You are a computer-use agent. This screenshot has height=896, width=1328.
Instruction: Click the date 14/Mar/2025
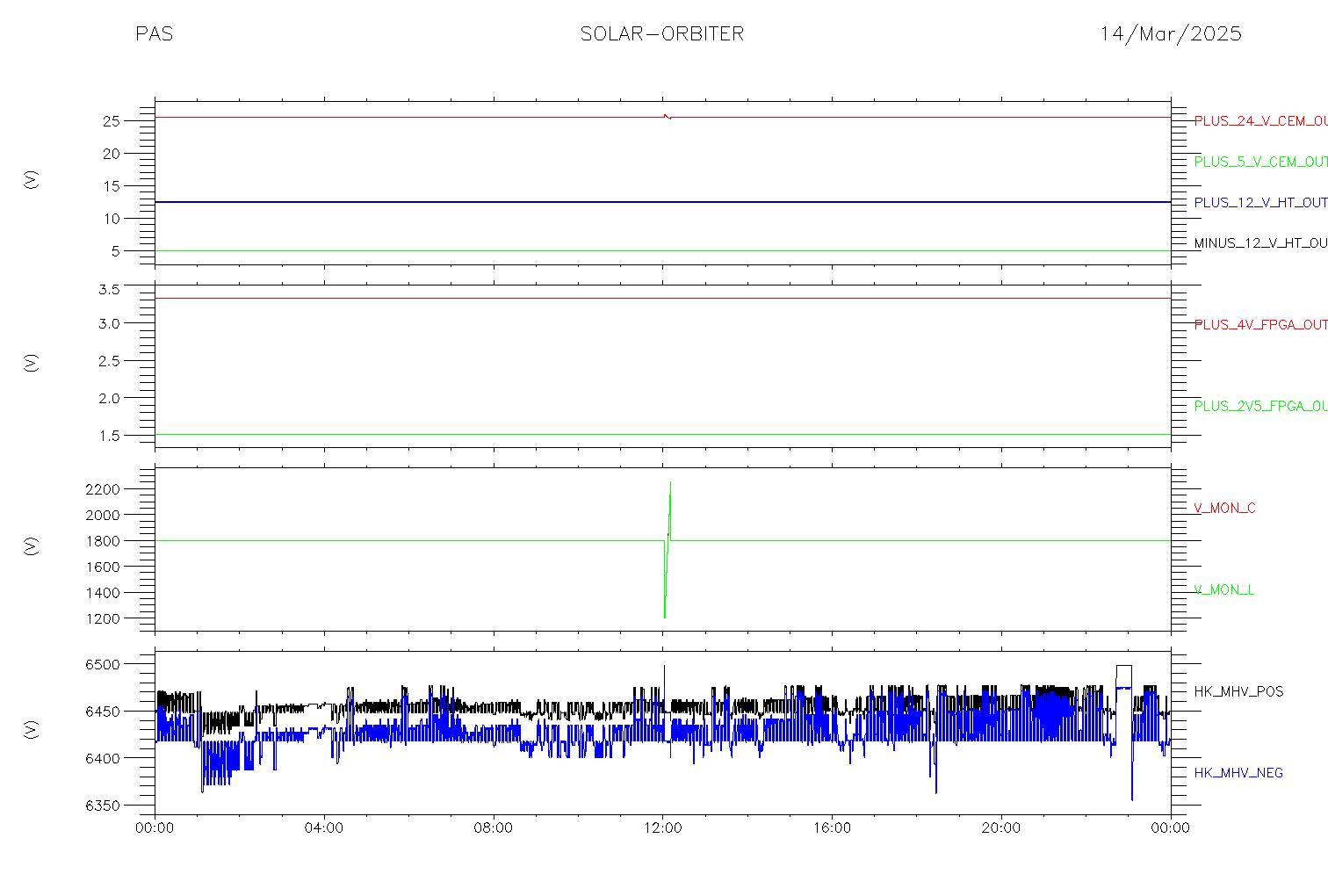click(1171, 34)
